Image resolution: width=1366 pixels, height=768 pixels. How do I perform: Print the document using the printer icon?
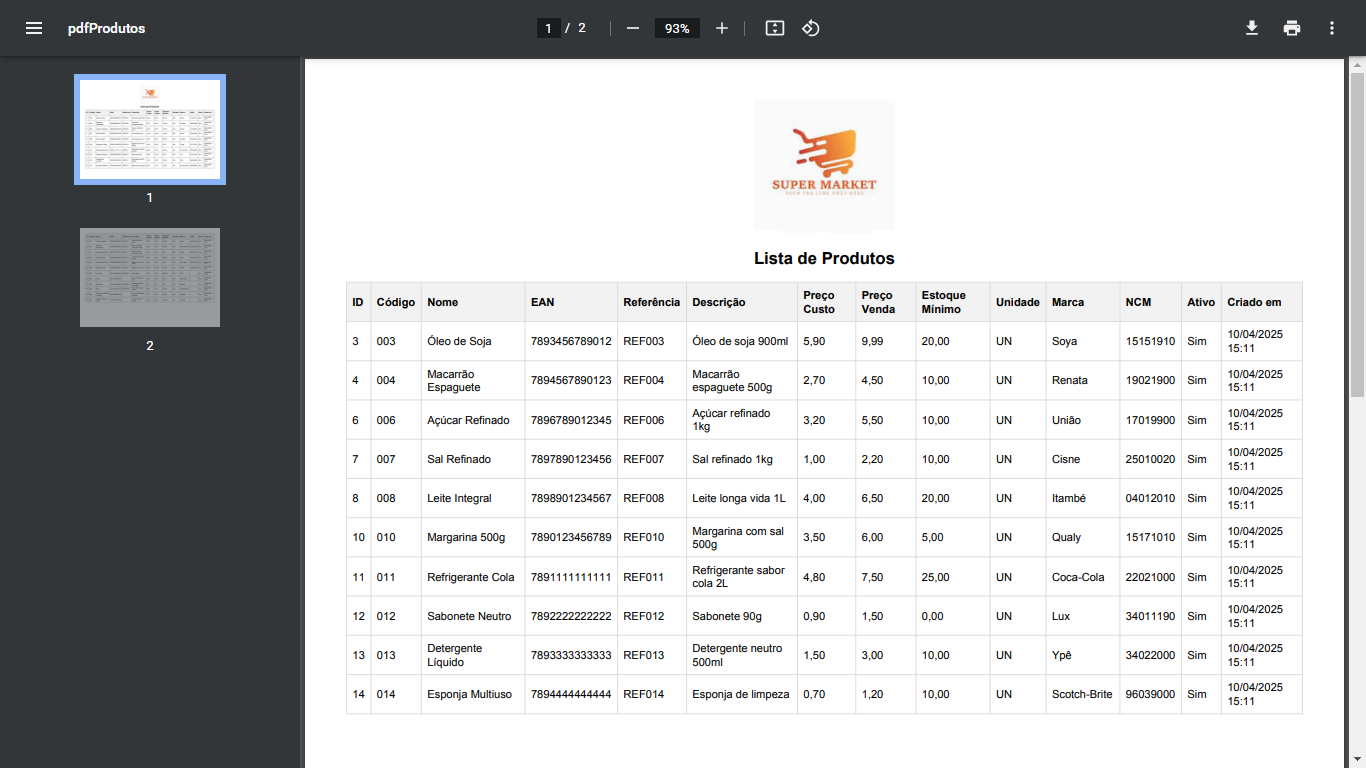click(x=1292, y=28)
